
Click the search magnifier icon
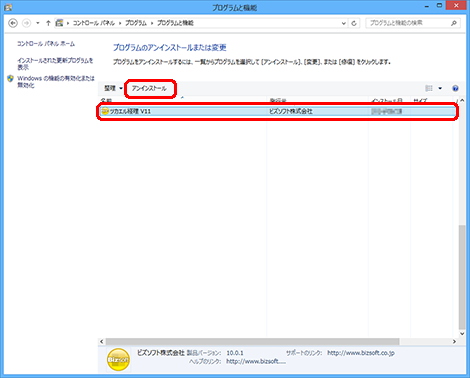click(x=454, y=23)
